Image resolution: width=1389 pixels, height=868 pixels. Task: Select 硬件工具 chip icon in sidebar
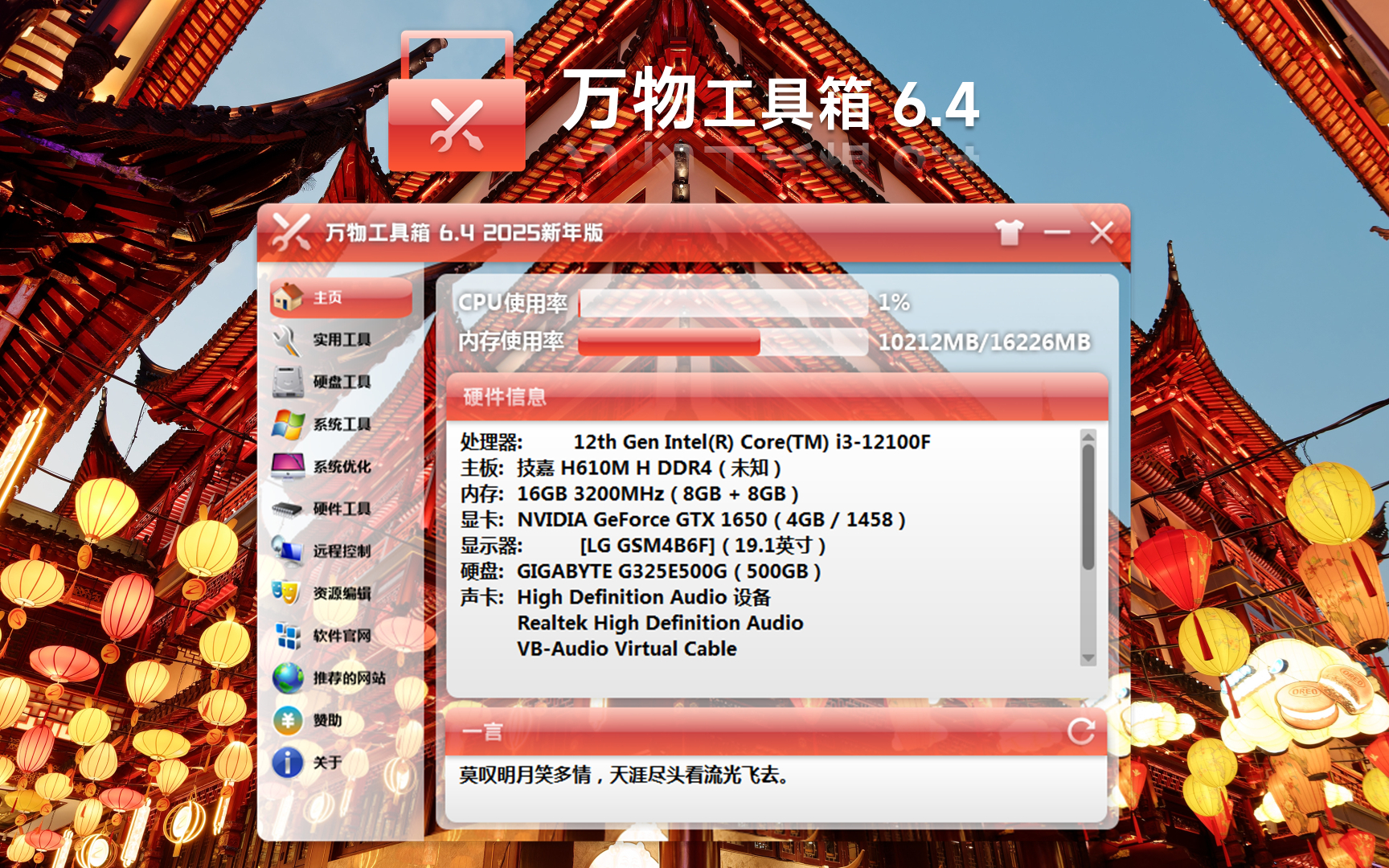coord(288,509)
